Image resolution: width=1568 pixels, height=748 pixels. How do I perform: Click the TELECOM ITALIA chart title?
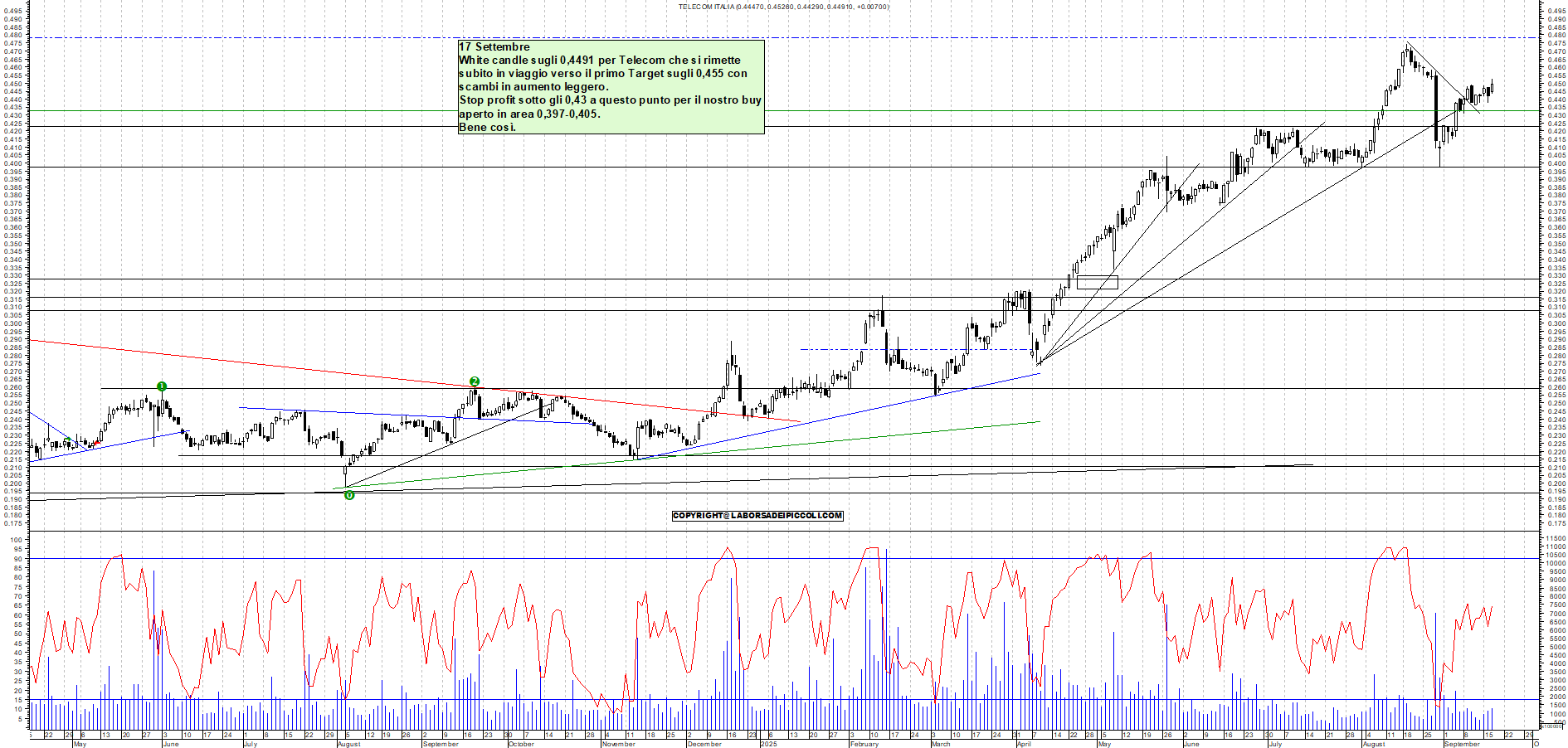784,7
